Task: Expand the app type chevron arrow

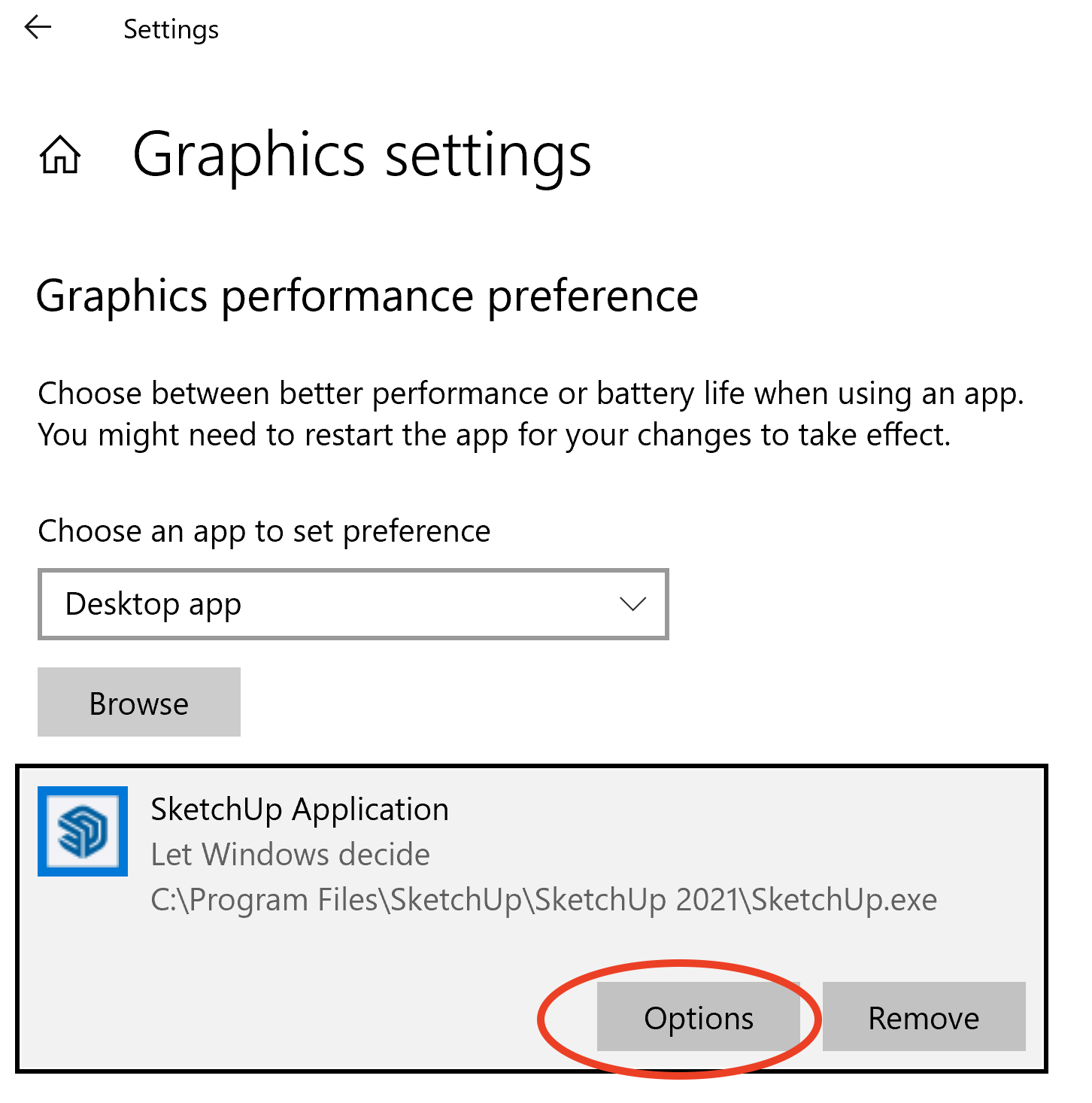Action: pyautogui.click(x=632, y=604)
